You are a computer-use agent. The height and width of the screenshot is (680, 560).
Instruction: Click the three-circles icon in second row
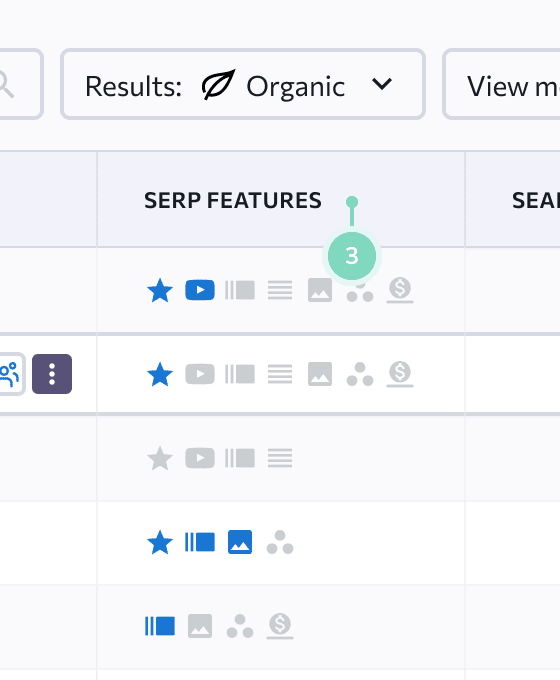coord(360,374)
